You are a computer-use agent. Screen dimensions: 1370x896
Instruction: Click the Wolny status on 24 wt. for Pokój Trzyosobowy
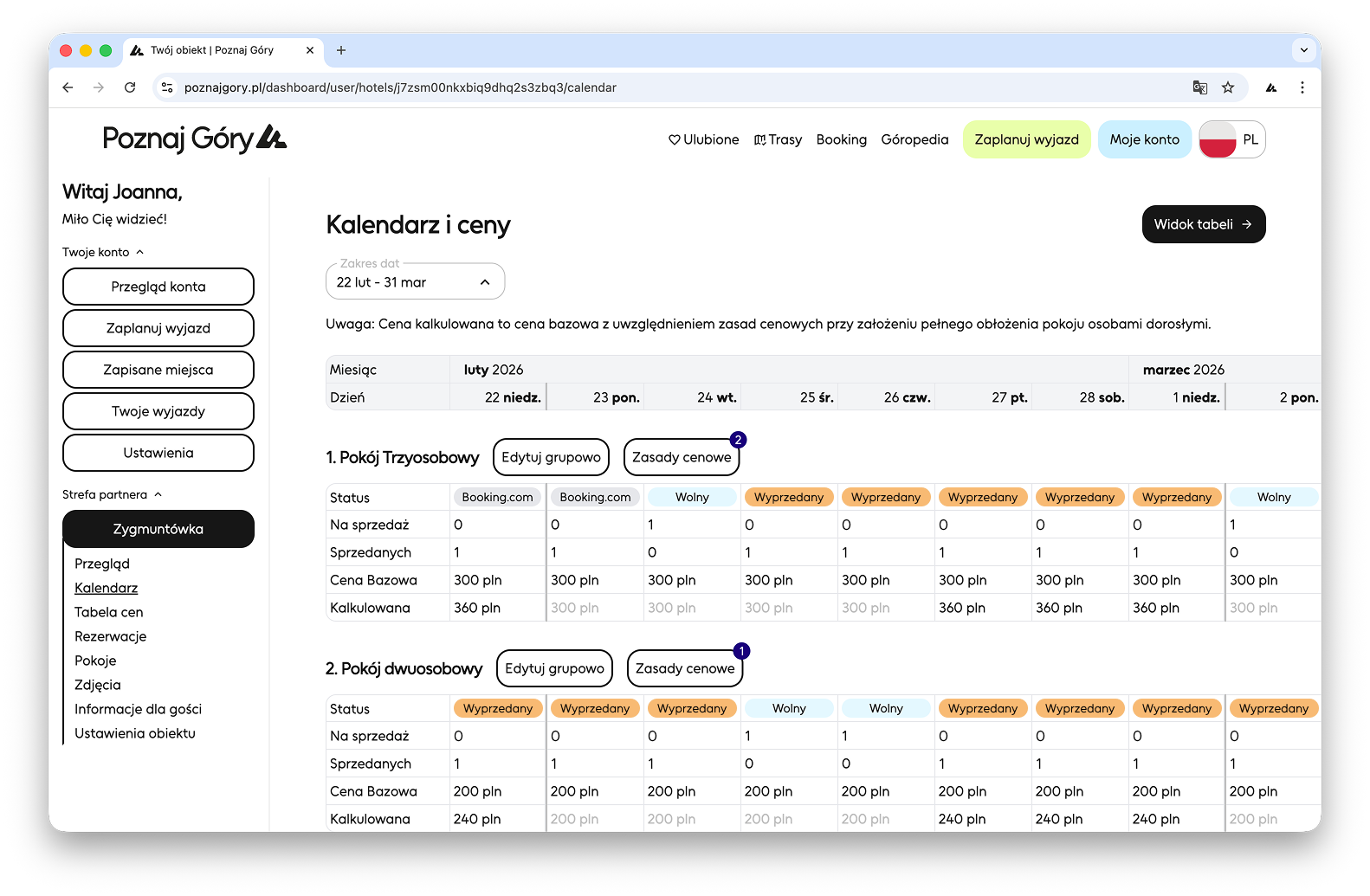(692, 497)
